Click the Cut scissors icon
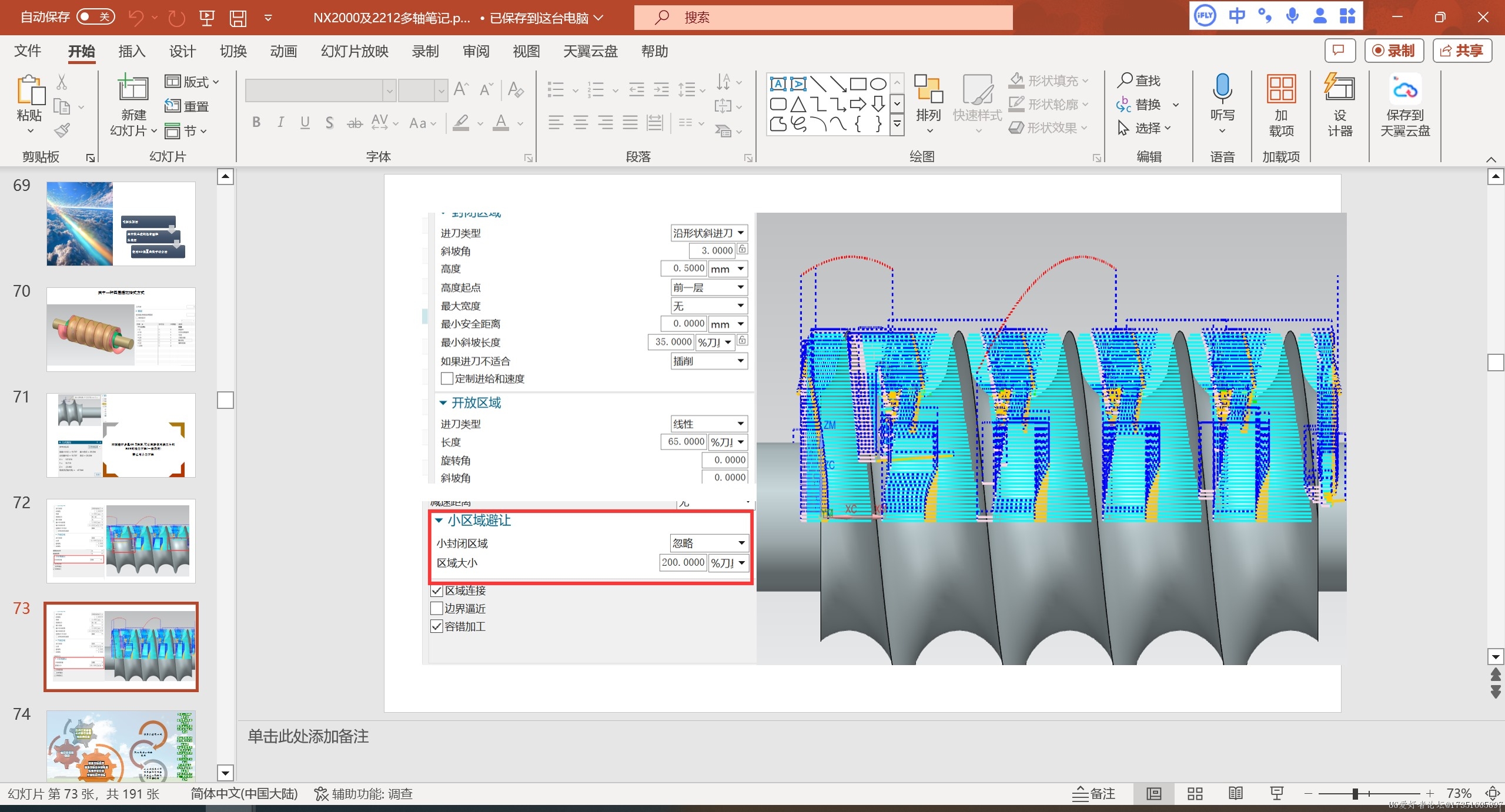The height and width of the screenshot is (812, 1505). pos(62,82)
